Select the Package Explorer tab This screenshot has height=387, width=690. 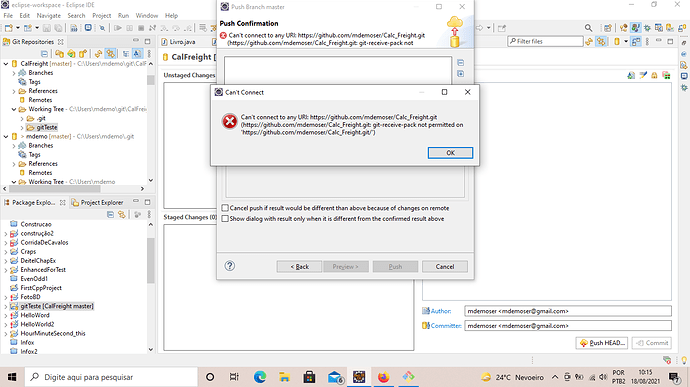pos(33,203)
